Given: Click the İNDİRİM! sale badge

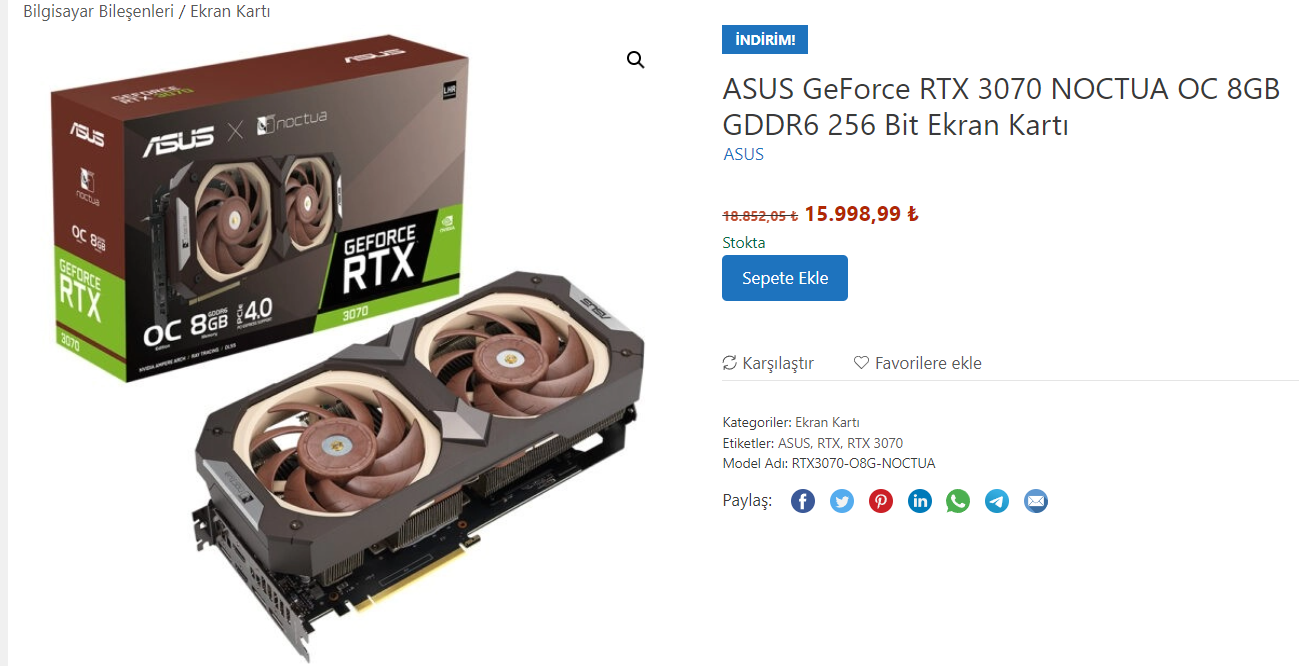Looking at the screenshot, I should 765,40.
